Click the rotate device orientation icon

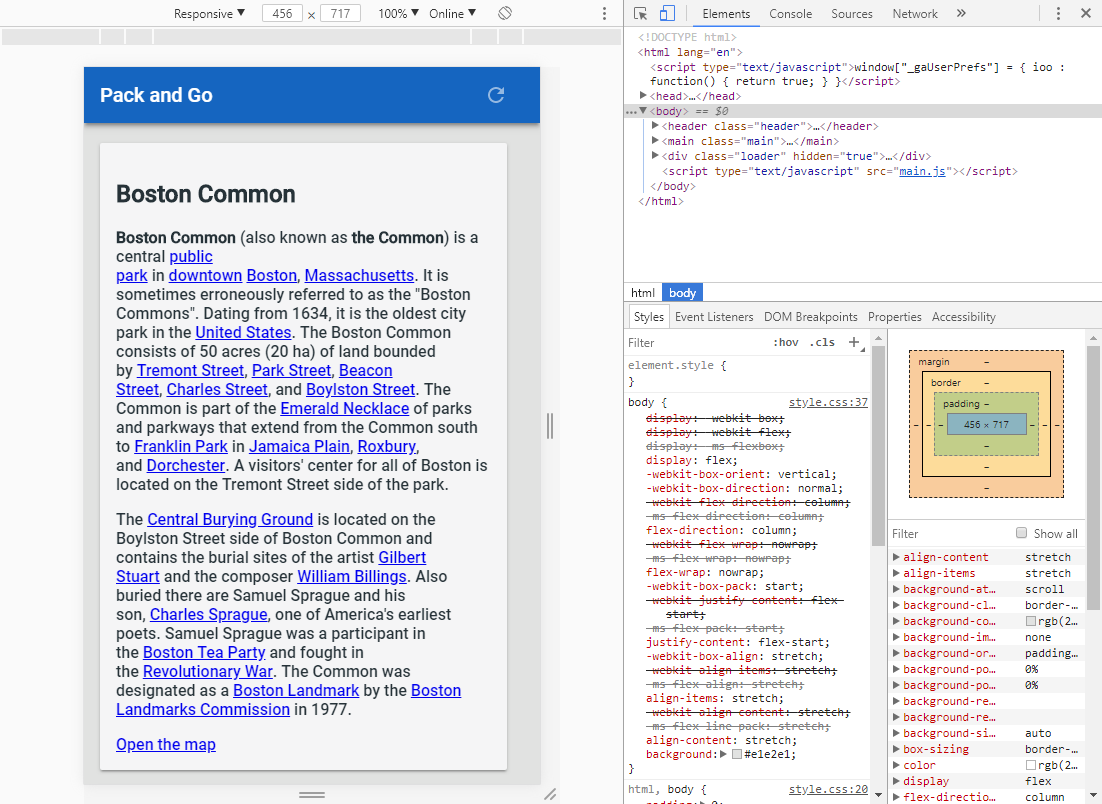[505, 13]
